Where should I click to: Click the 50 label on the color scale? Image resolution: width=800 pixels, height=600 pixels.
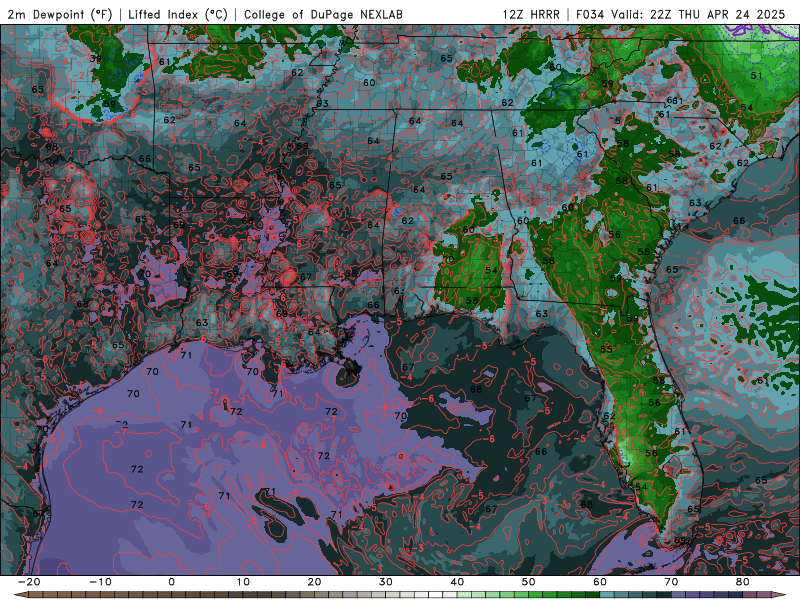tap(529, 582)
